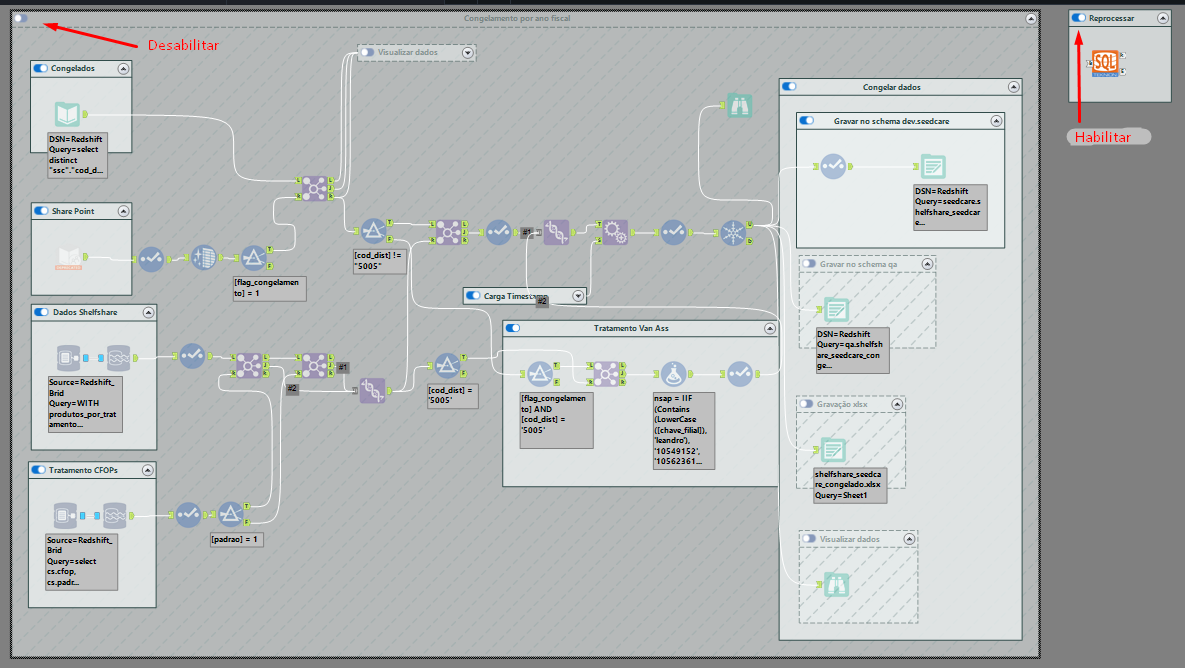Image resolution: width=1185 pixels, height=668 pixels.
Task: Disable the Tratamento Van Ass container switch
Action: 513,328
